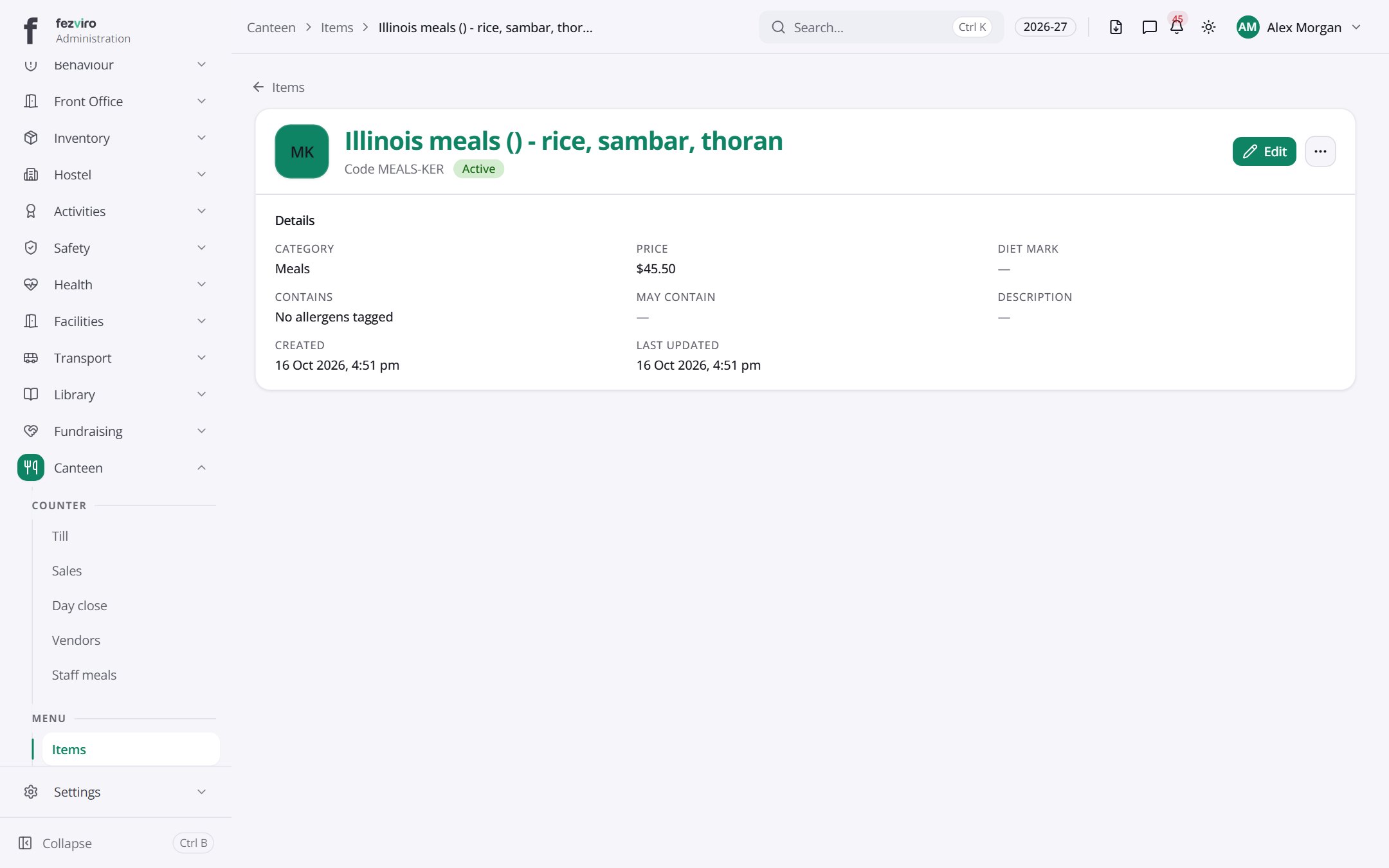Click the Canteen utensils icon

coord(31,467)
